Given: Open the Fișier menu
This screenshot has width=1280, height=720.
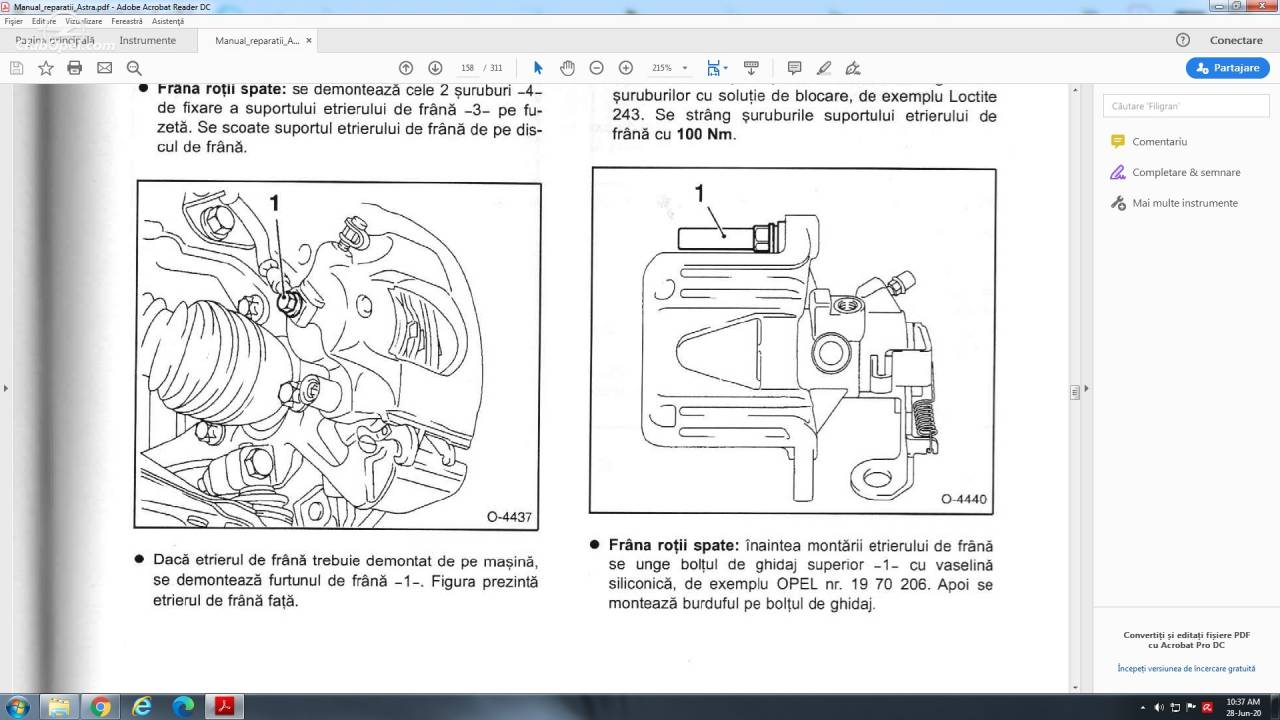Looking at the screenshot, I should coord(14,21).
